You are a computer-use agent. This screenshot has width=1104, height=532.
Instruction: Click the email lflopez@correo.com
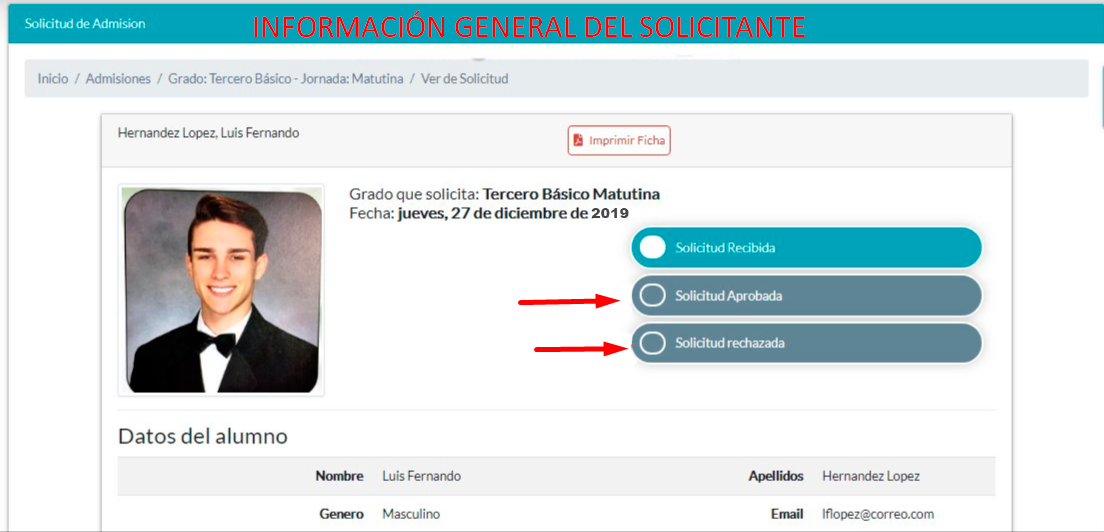pos(878,514)
